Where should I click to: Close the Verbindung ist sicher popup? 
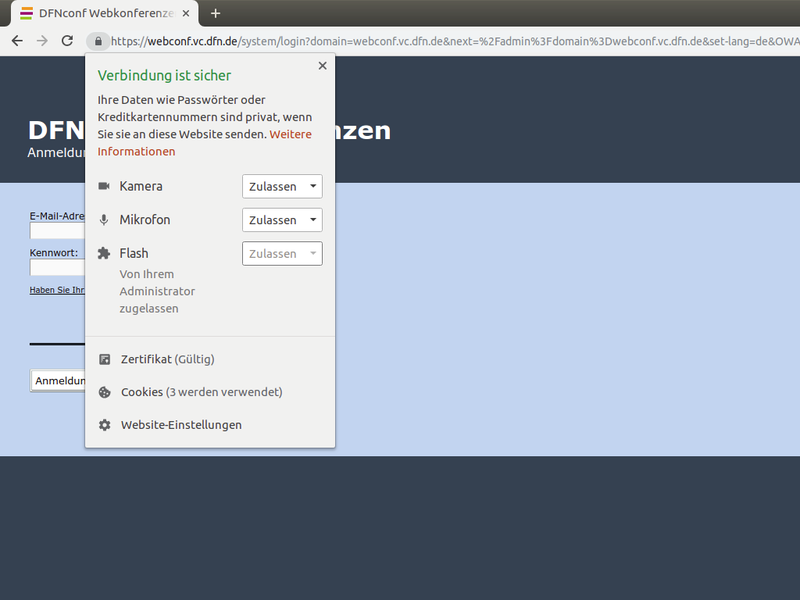[x=322, y=65]
